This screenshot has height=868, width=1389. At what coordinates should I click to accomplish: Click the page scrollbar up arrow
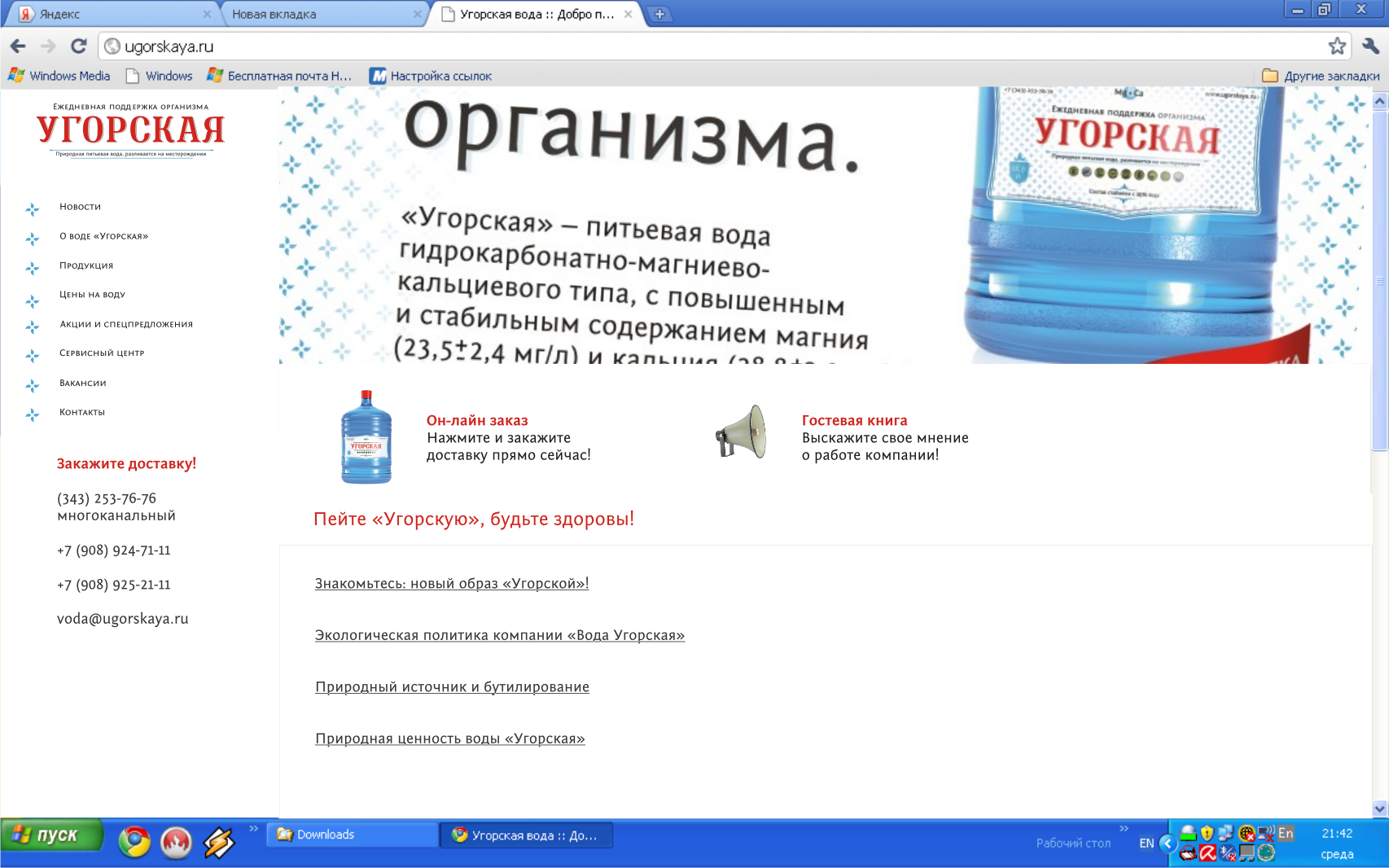1380,102
